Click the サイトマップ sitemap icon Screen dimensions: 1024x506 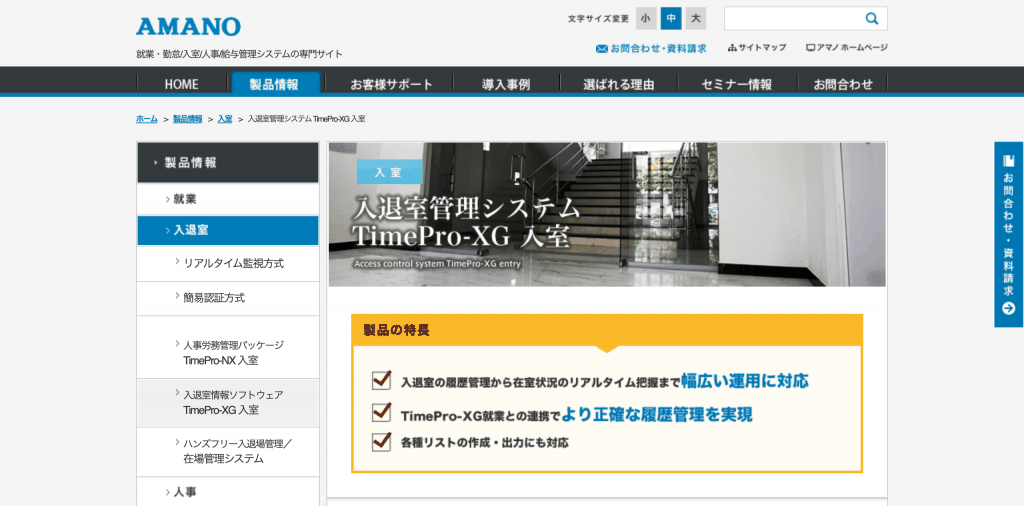coord(732,48)
